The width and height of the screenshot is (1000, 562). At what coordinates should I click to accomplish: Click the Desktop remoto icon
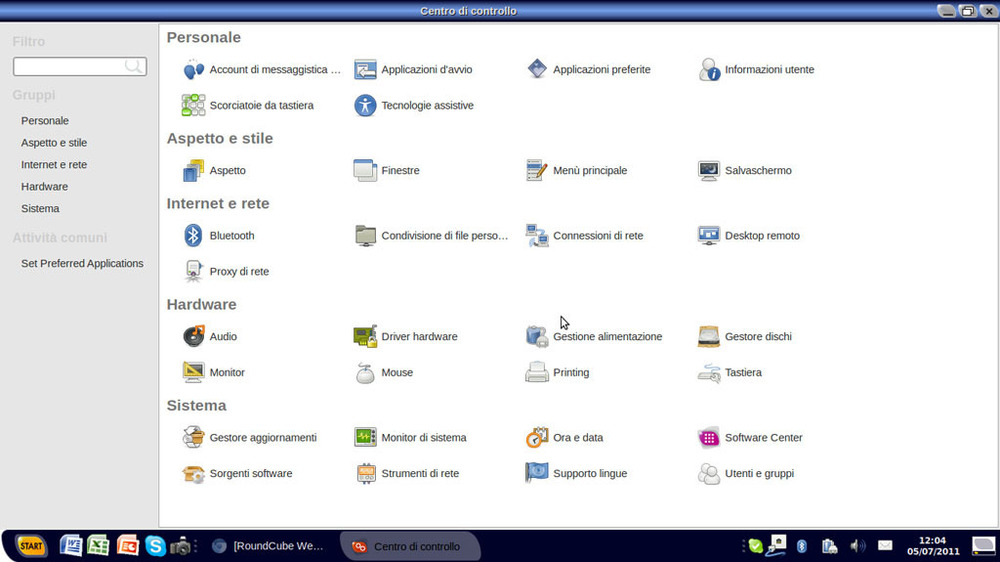709,235
